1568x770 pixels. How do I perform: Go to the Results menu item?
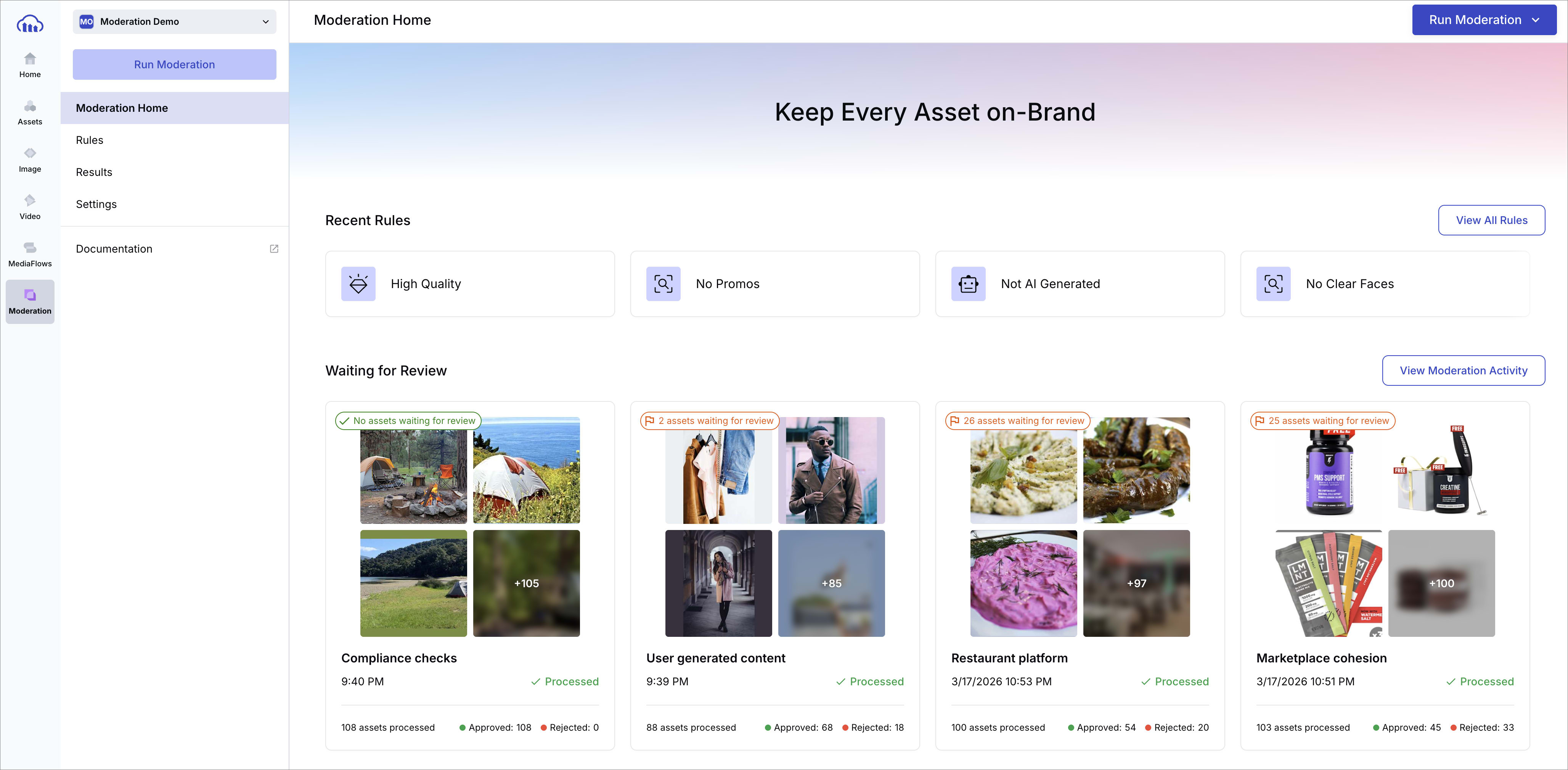[x=94, y=172]
